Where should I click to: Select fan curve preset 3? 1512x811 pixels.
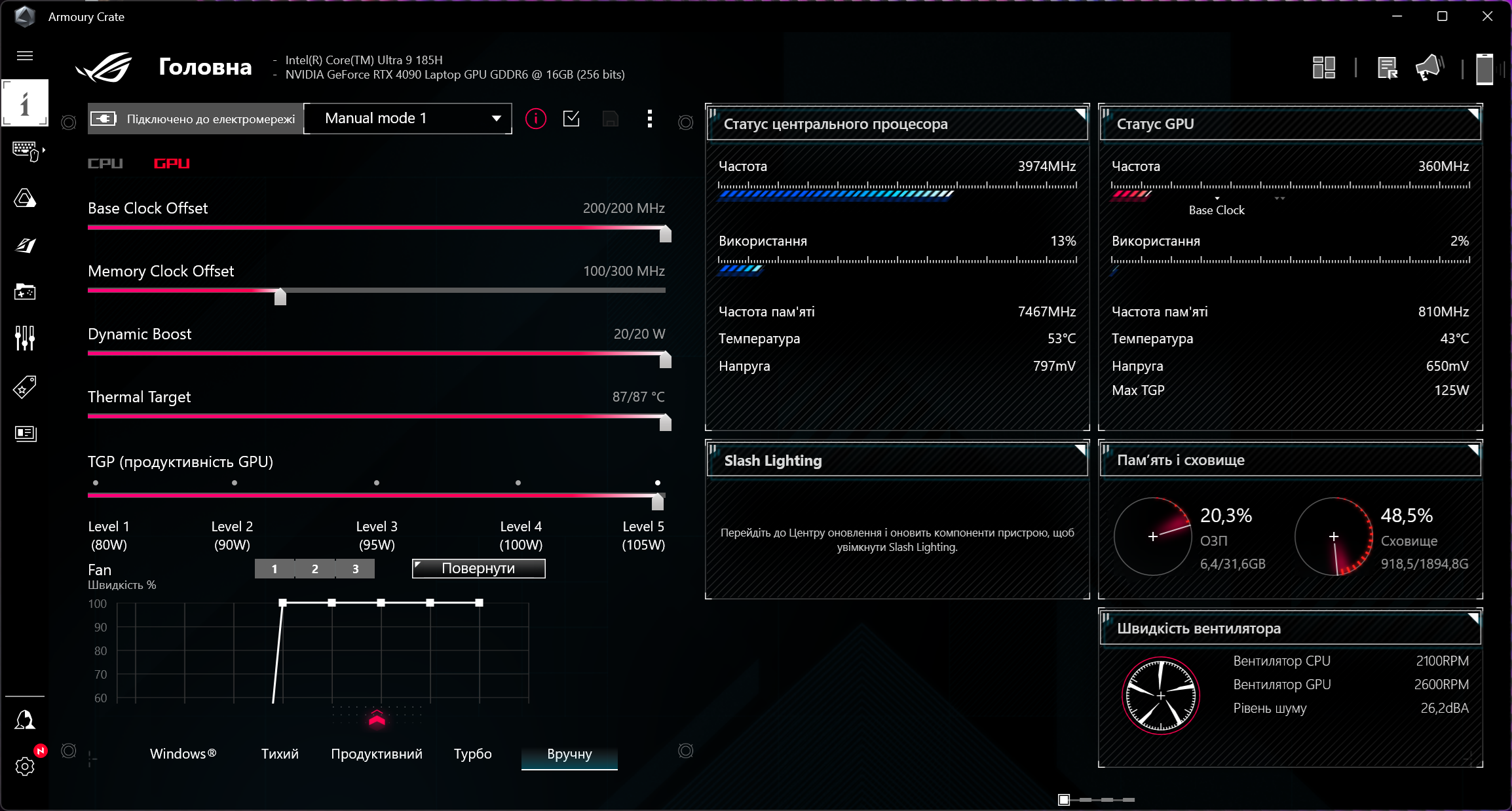click(x=355, y=569)
